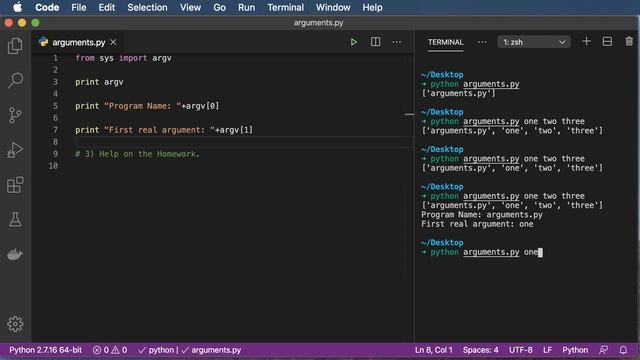
Task: Split the editor to the right
Action: 376,42
